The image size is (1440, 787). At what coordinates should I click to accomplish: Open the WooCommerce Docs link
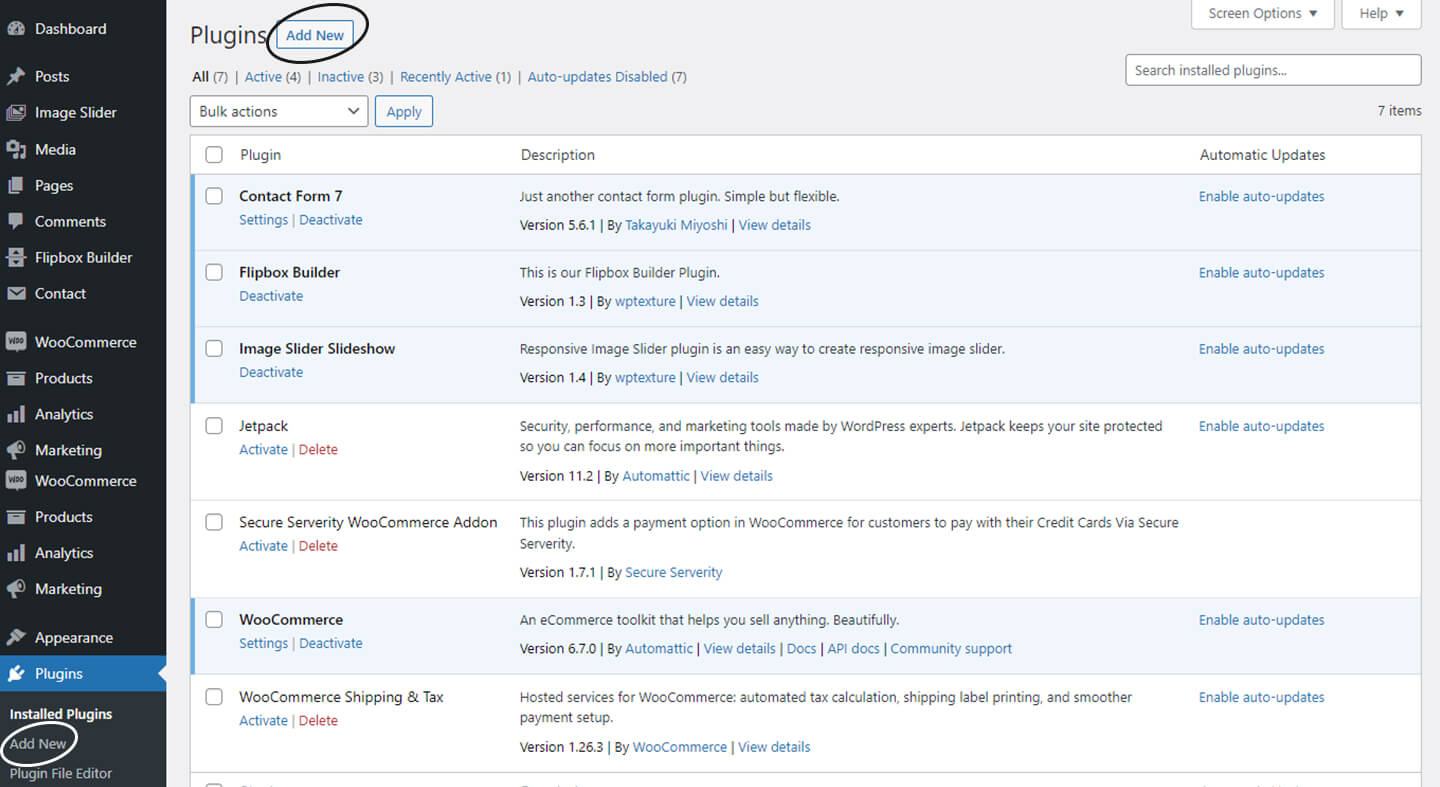(802, 649)
